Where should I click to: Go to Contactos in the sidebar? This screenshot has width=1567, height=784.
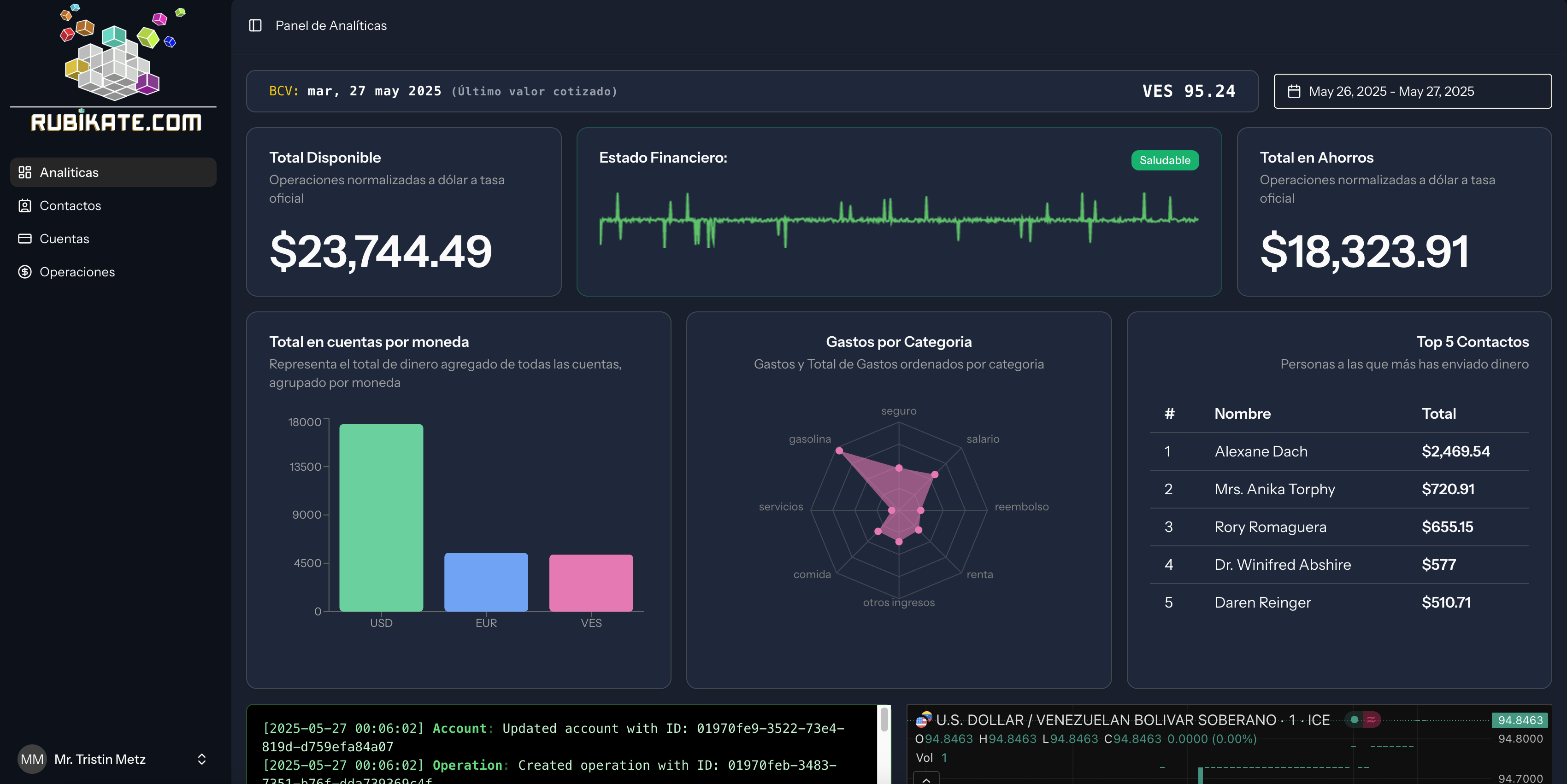70,205
